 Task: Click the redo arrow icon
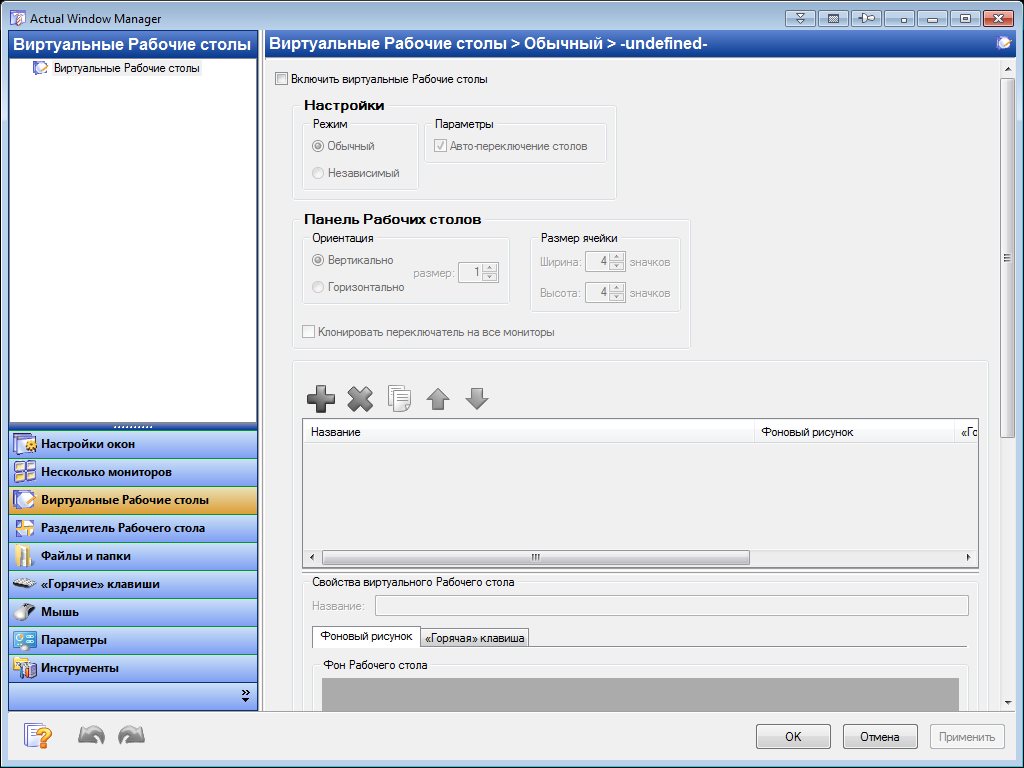(131, 737)
